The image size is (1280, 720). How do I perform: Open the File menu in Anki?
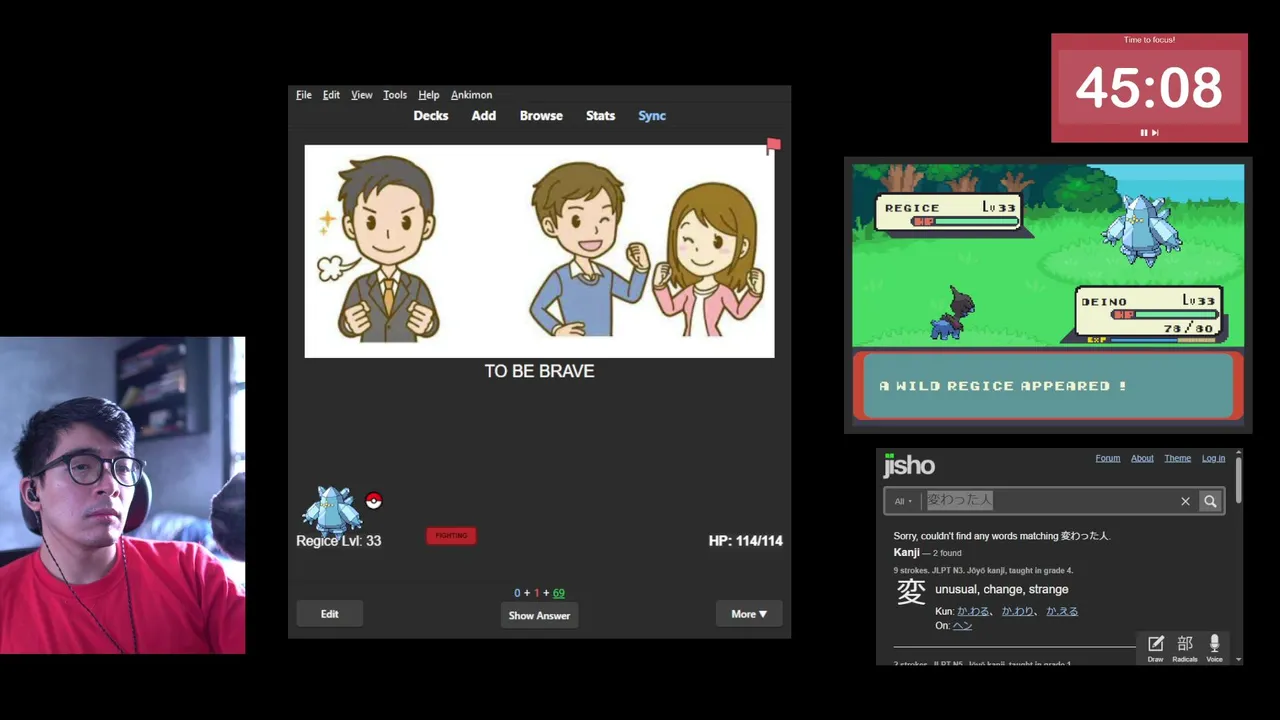[304, 95]
